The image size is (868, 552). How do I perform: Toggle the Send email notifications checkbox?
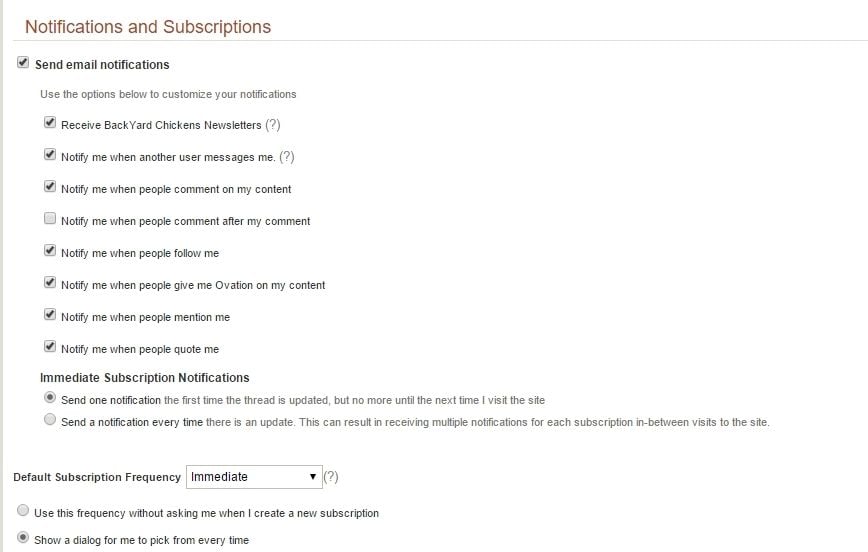pos(23,63)
